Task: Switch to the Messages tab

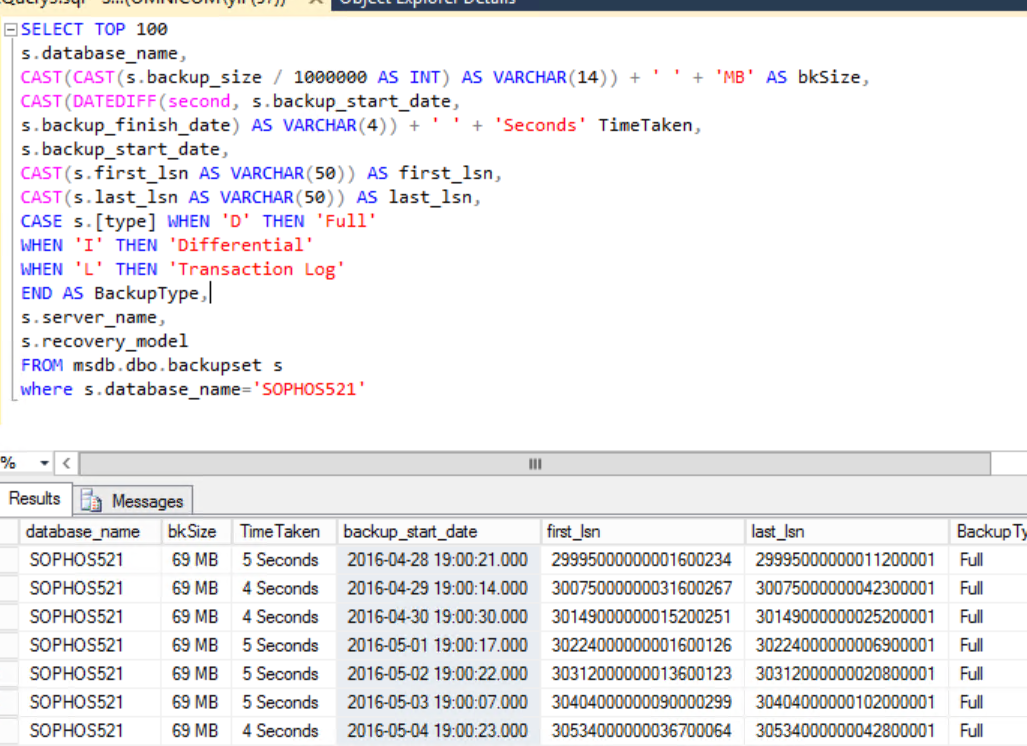Action: click(x=133, y=501)
